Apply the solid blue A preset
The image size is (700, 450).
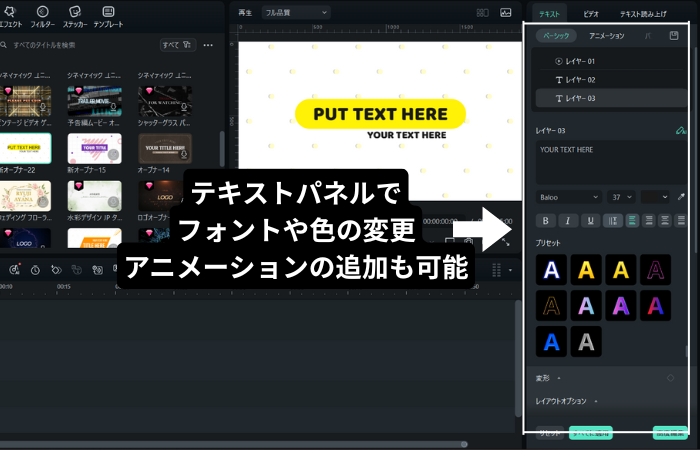(551, 342)
